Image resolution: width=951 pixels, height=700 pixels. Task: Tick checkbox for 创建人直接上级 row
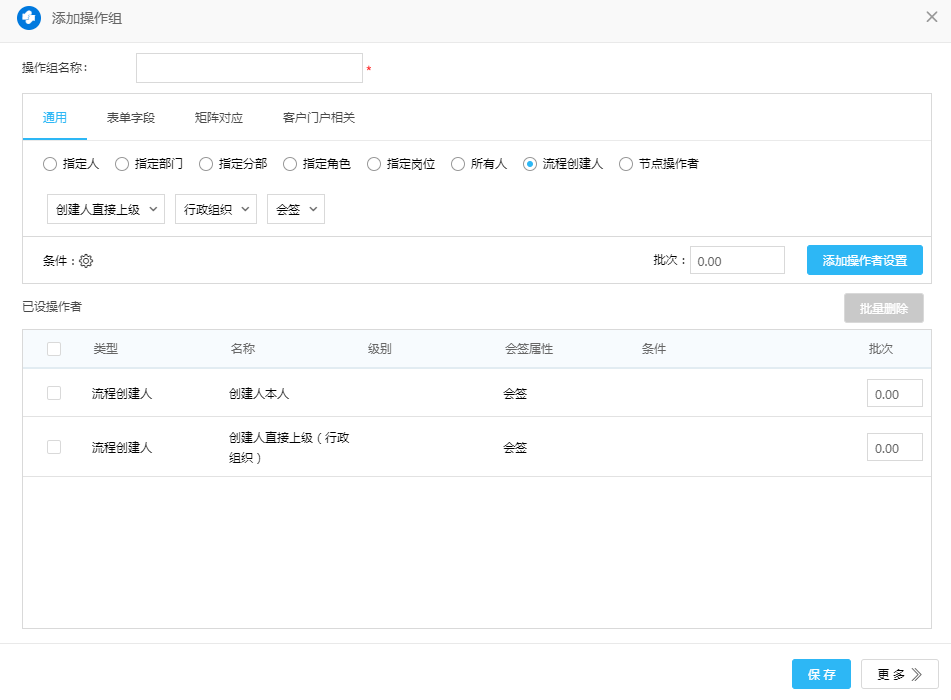(54, 447)
